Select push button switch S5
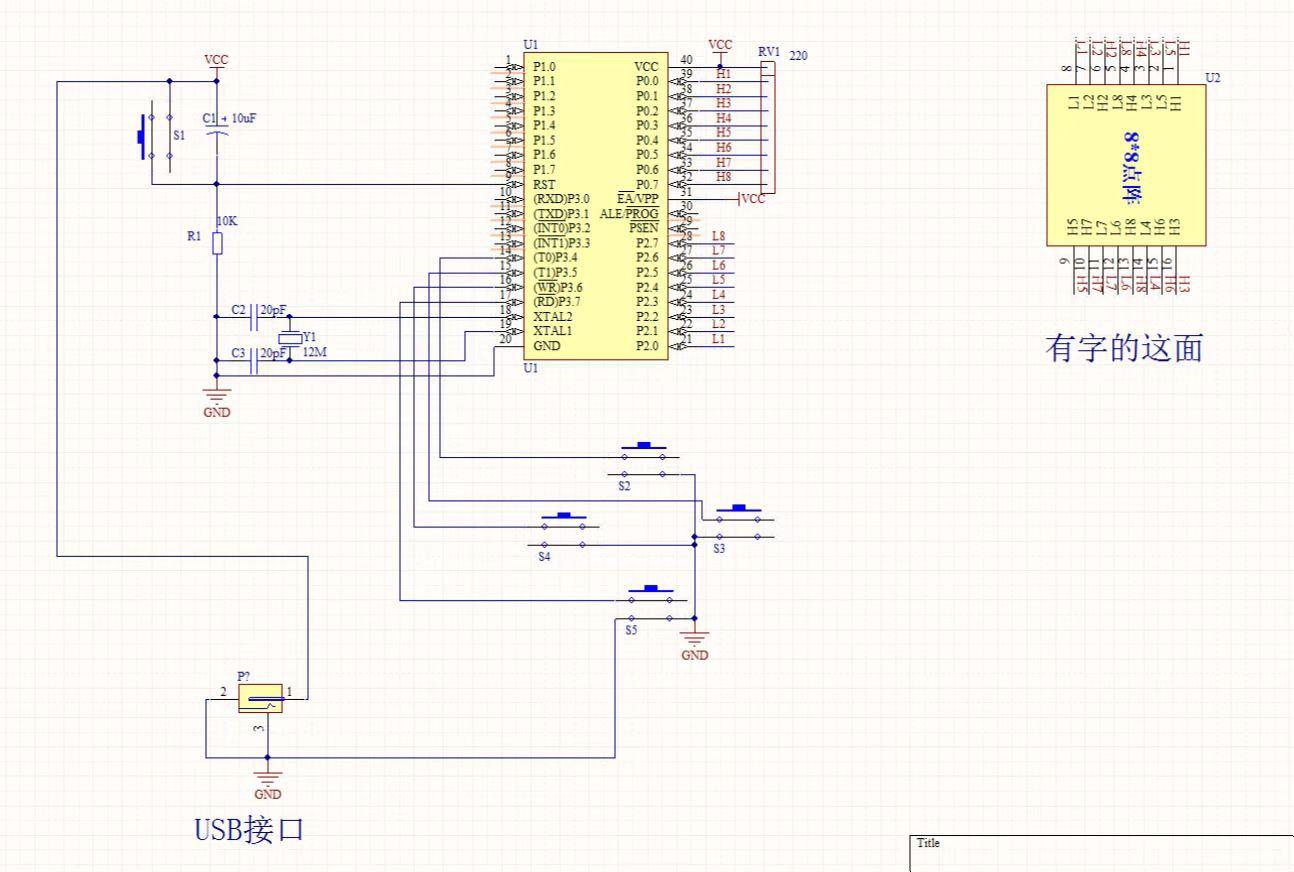Screen dimensions: 1294x872 click(x=651, y=603)
